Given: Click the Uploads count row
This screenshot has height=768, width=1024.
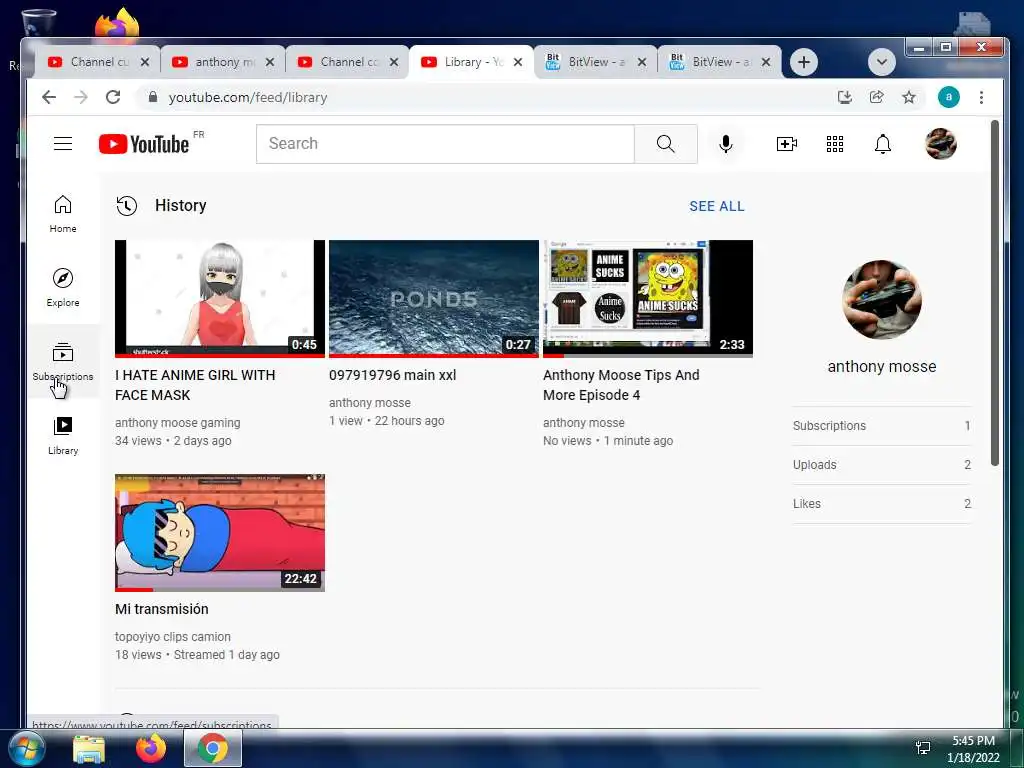Looking at the screenshot, I should 882,465.
